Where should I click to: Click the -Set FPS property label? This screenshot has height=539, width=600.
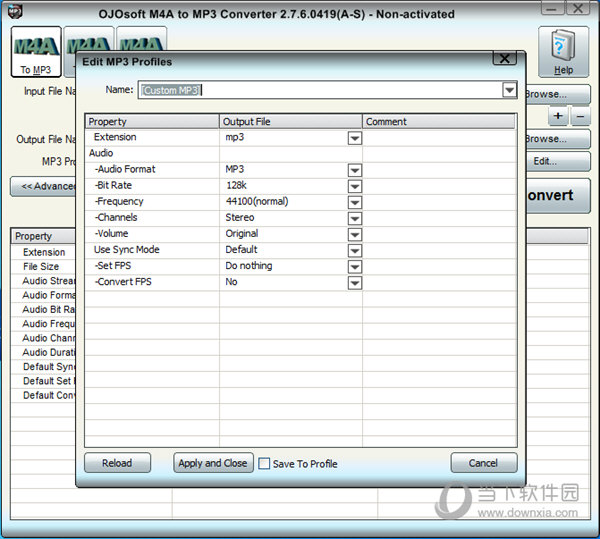click(113, 266)
